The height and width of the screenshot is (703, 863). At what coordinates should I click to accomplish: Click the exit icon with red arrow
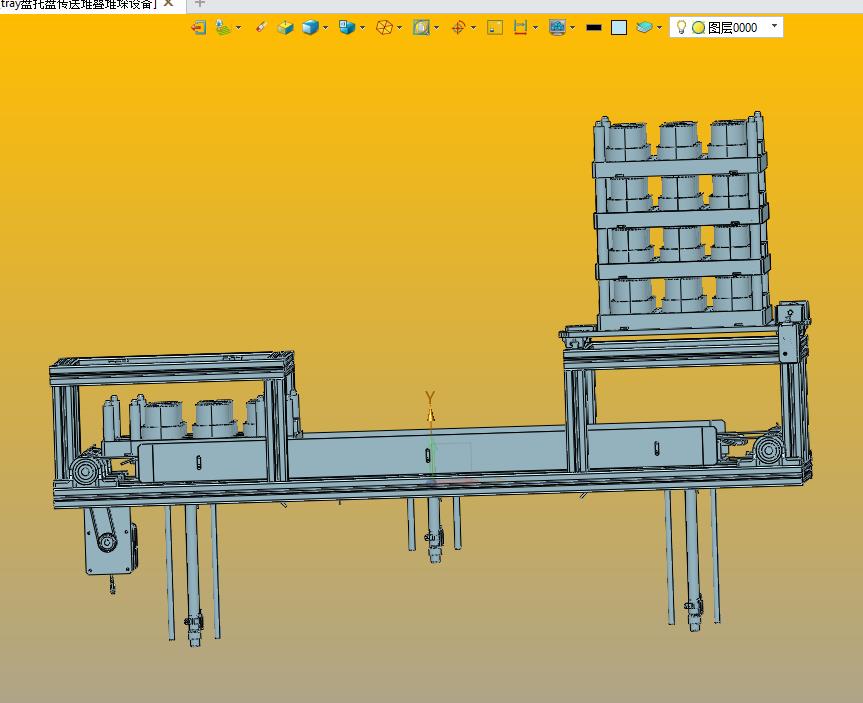tap(198, 28)
